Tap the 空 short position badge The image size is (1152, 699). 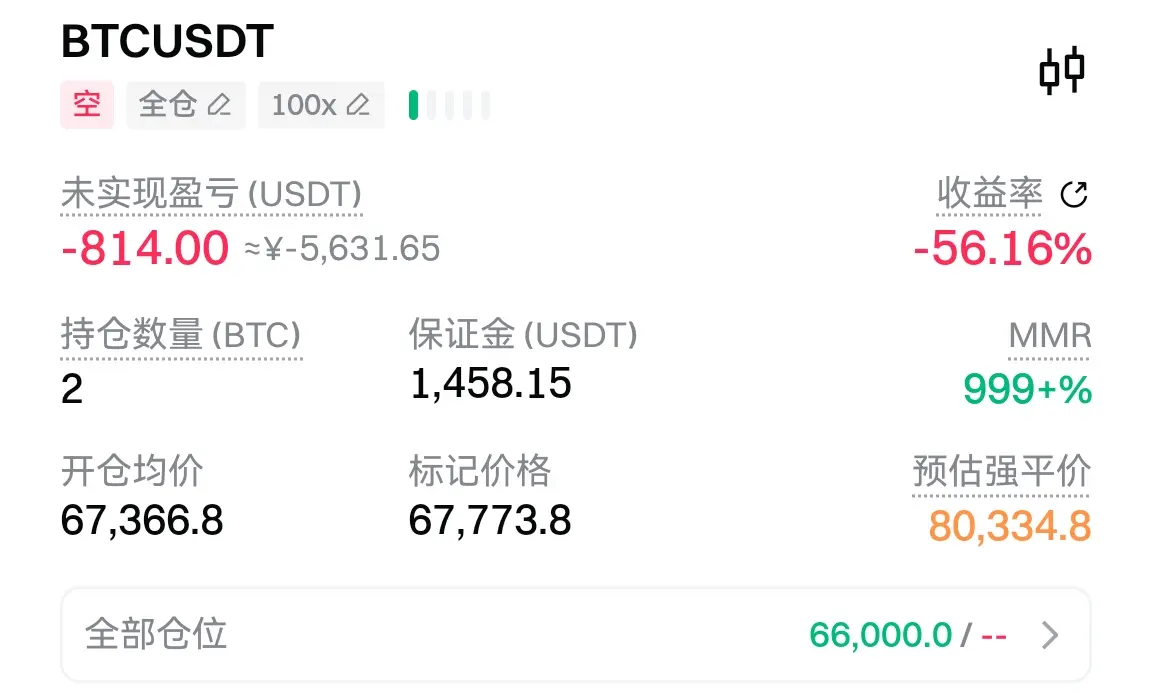pyautogui.click(x=87, y=104)
